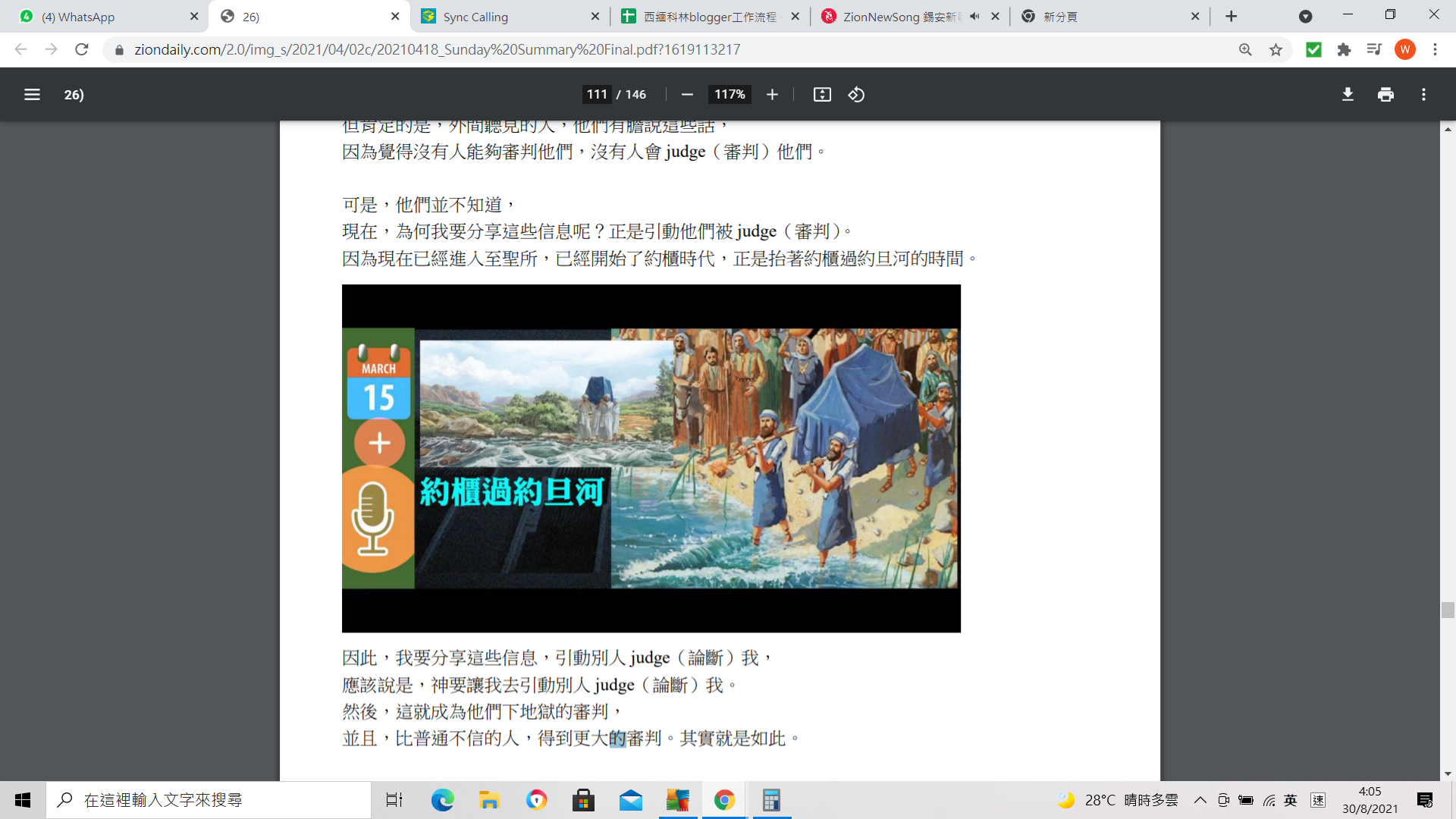Click scroll down arrow of scrollbar

[1448, 773]
